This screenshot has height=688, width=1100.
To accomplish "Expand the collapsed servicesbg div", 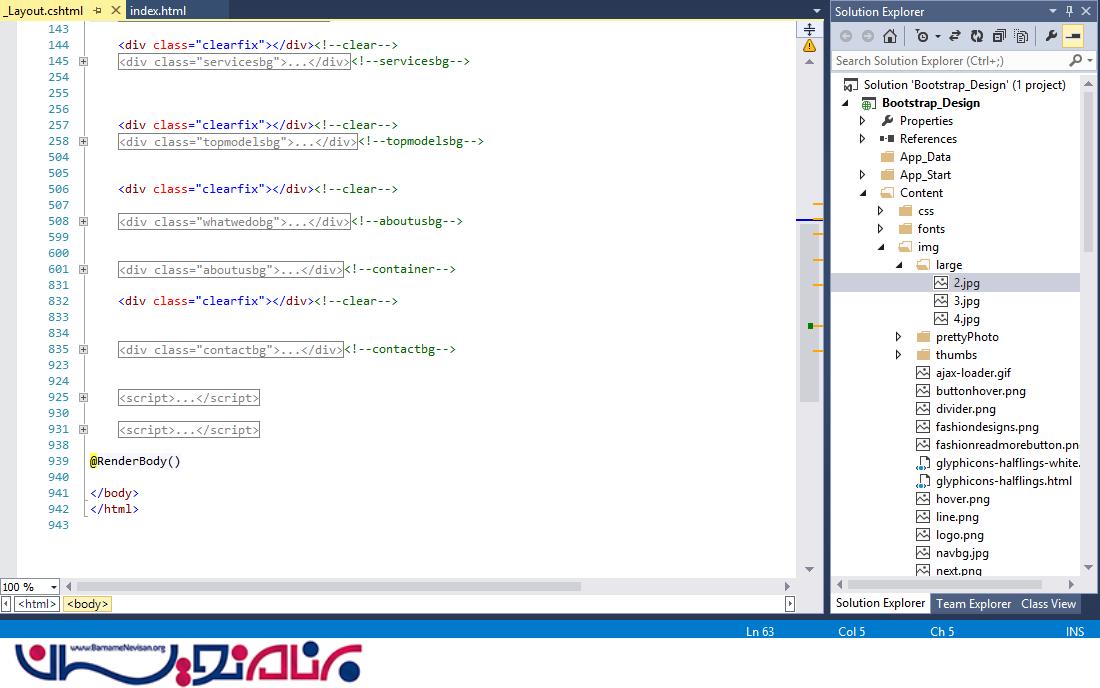I will click(84, 61).
